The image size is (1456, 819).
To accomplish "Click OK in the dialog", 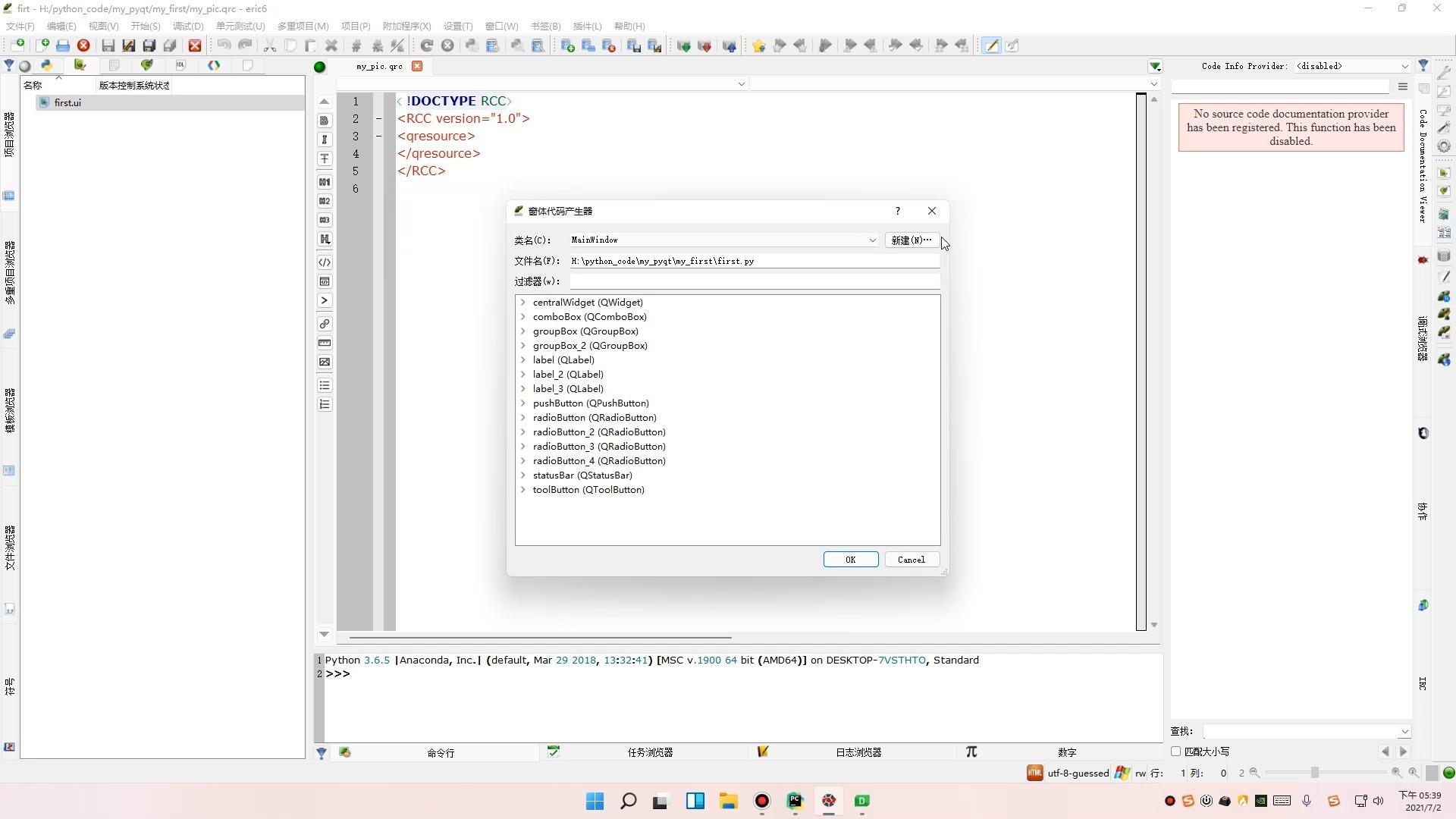I will (x=851, y=560).
